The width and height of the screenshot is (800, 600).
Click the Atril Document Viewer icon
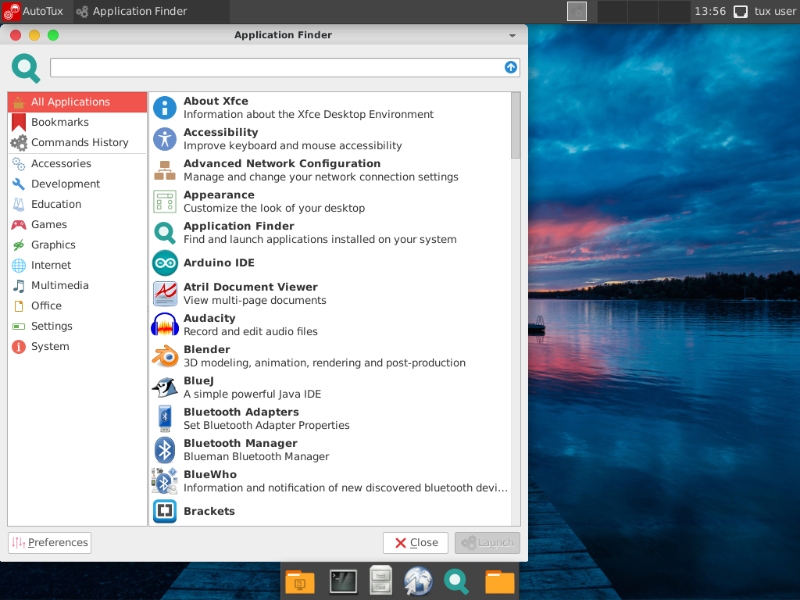(165, 293)
